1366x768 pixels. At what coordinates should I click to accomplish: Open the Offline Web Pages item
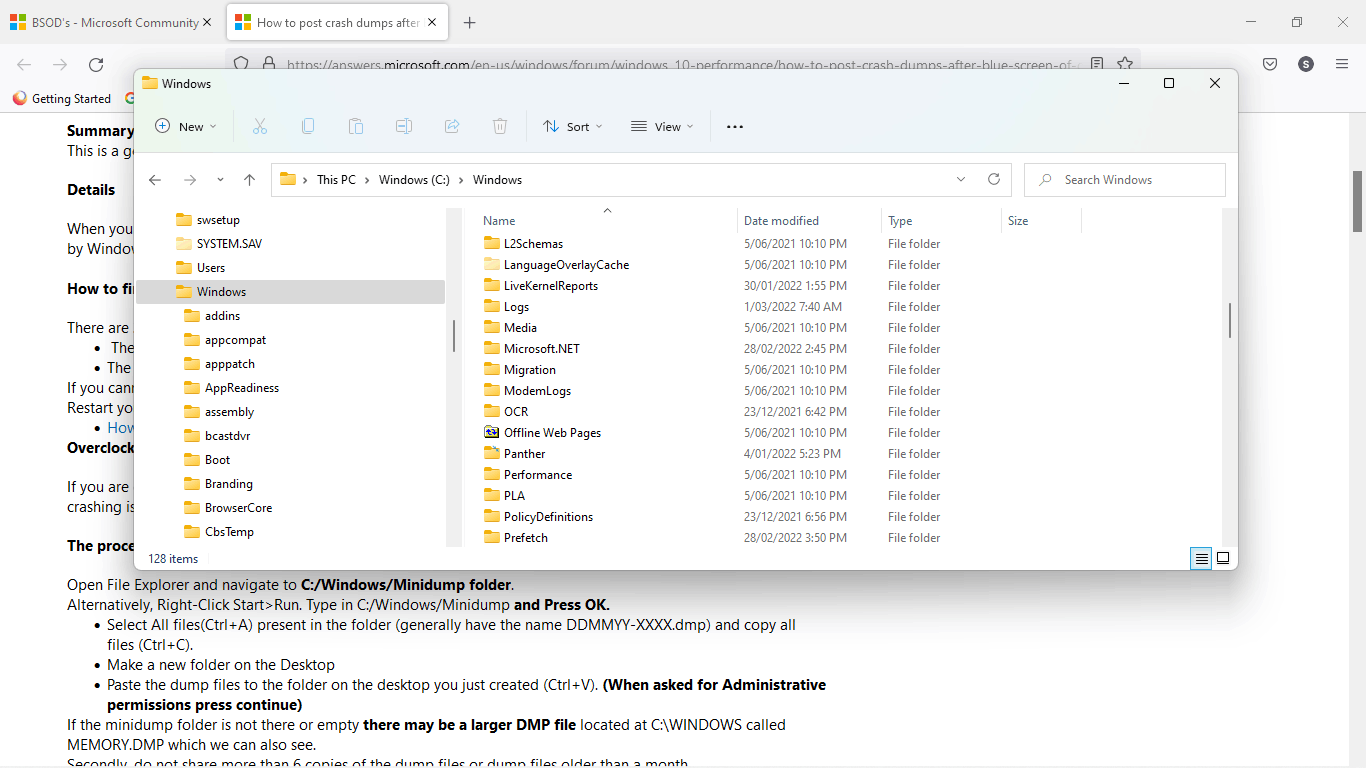pyautogui.click(x=552, y=433)
